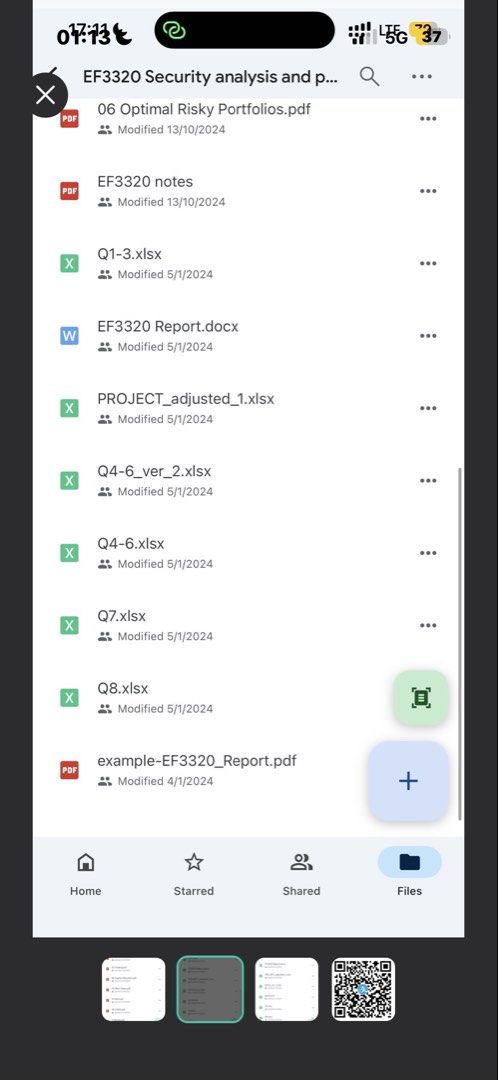
Task: Open more options for EF3320 Report.docx
Action: 428,335
